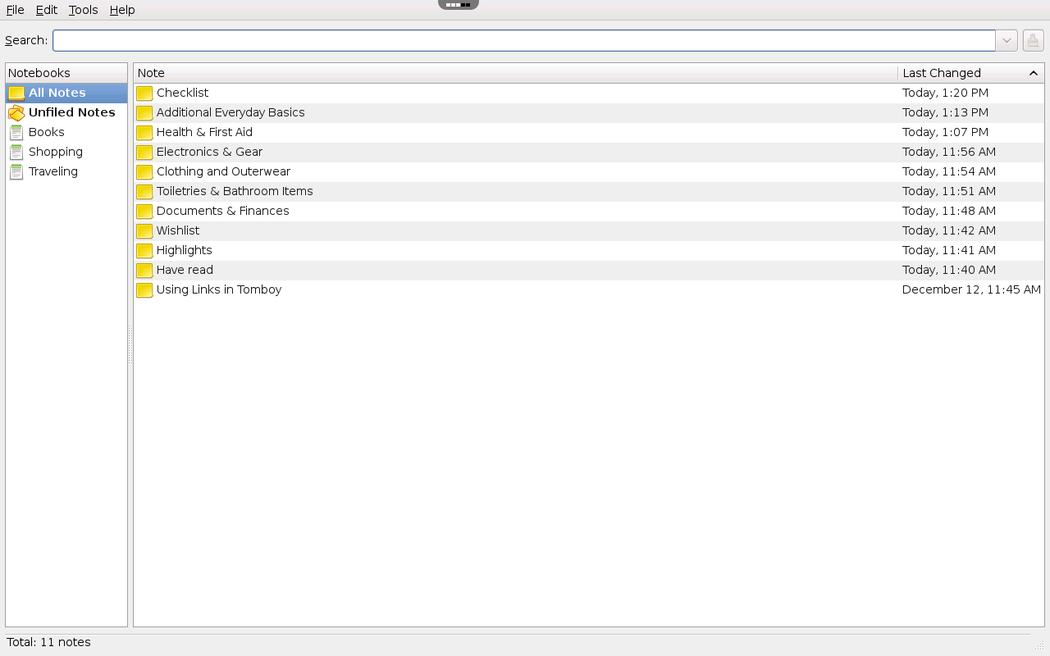Click the Books notebook icon

coord(16,132)
